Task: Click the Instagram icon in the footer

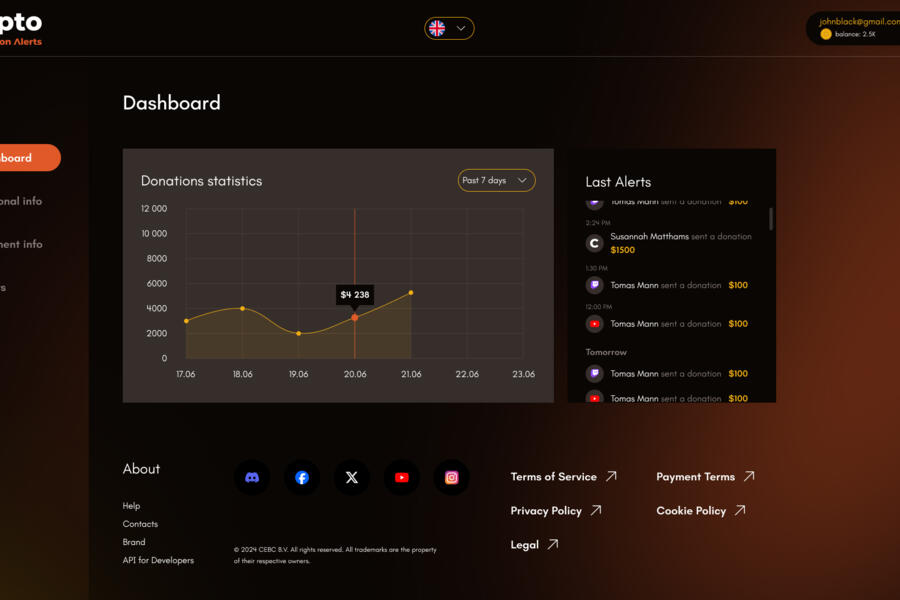Action: click(x=451, y=477)
